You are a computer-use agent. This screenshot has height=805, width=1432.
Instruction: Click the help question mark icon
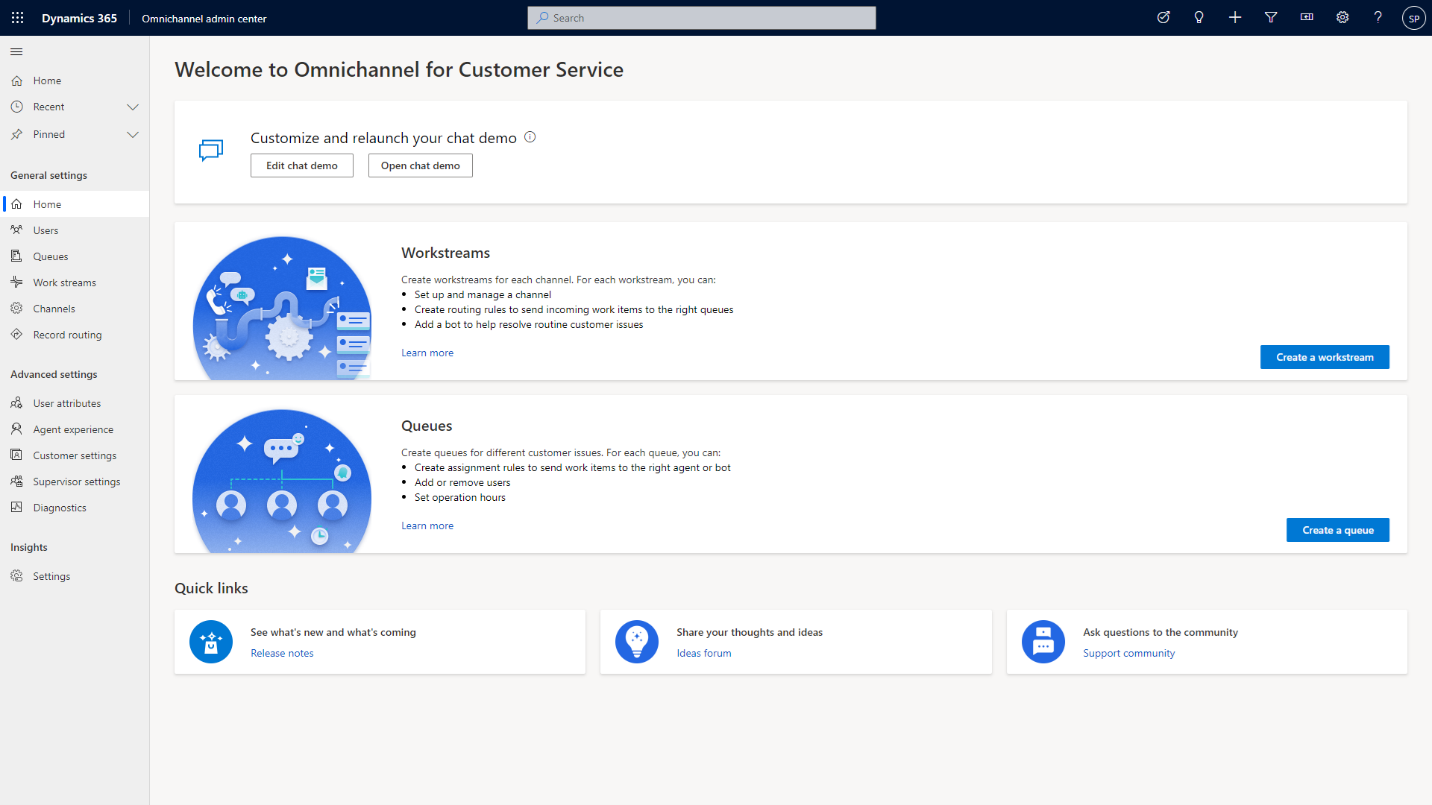pos(1378,17)
